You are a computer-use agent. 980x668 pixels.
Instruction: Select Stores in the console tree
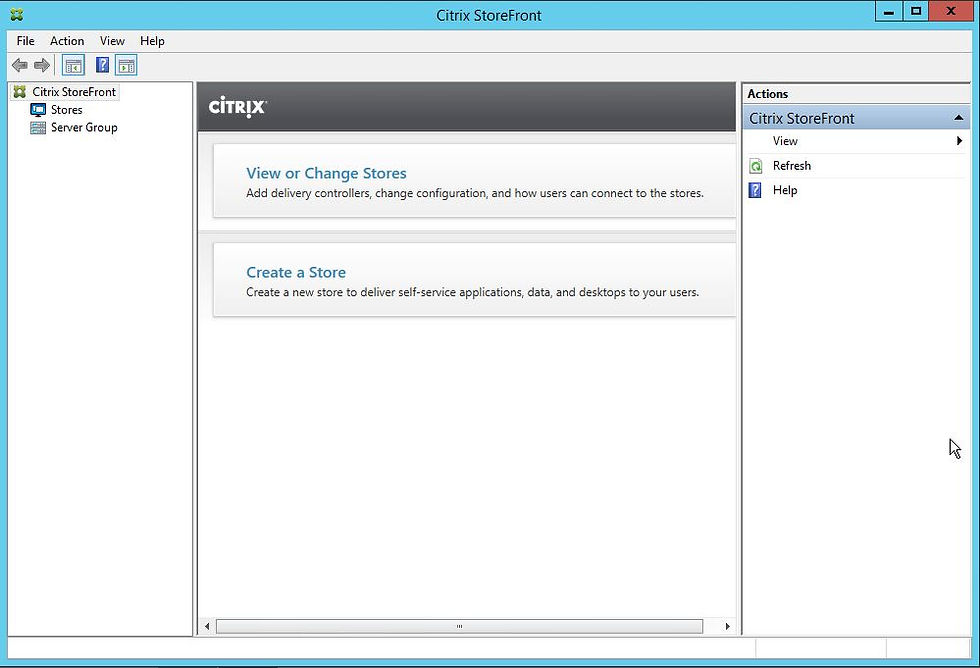pos(66,110)
